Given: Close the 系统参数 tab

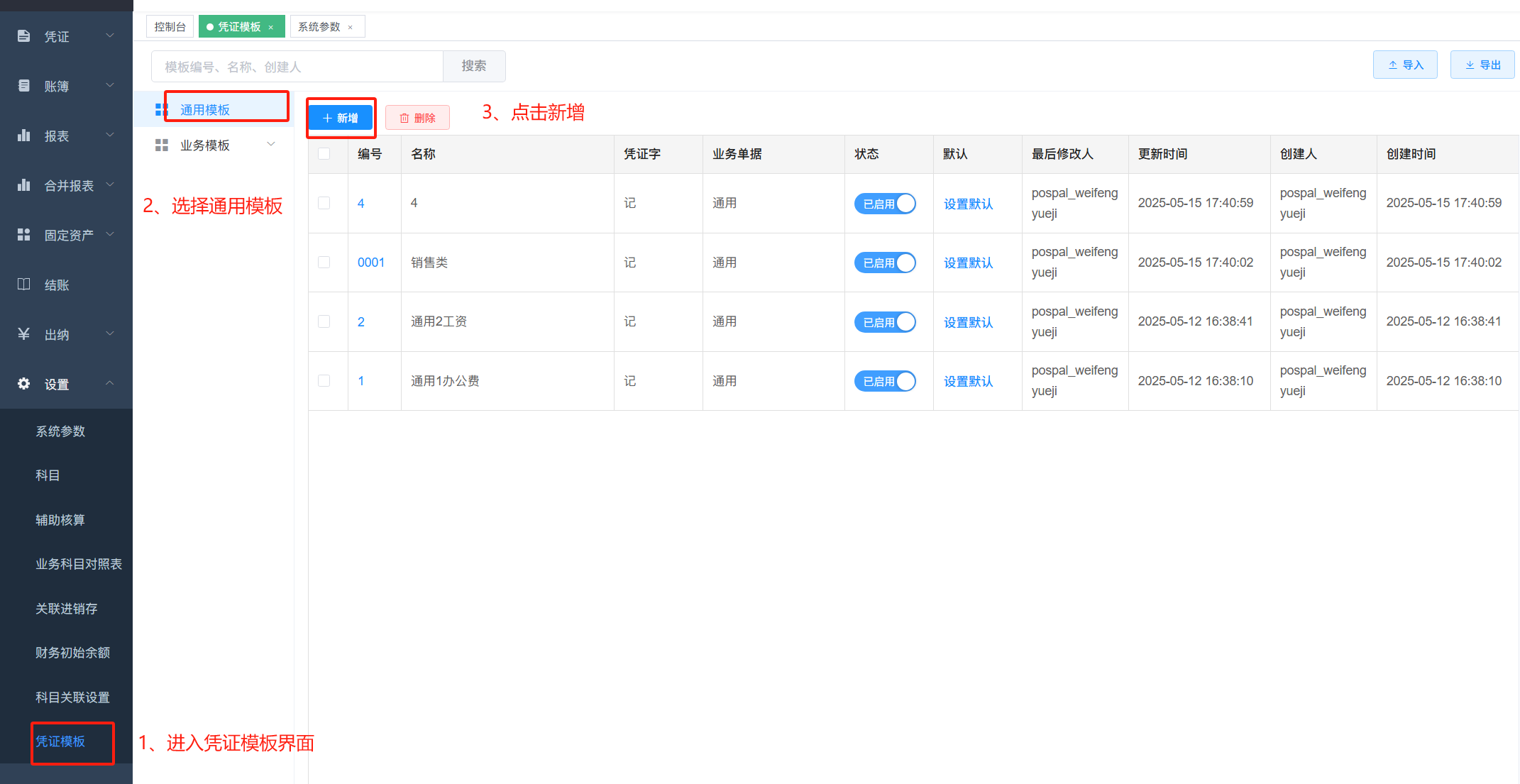Looking at the screenshot, I should coord(351,27).
